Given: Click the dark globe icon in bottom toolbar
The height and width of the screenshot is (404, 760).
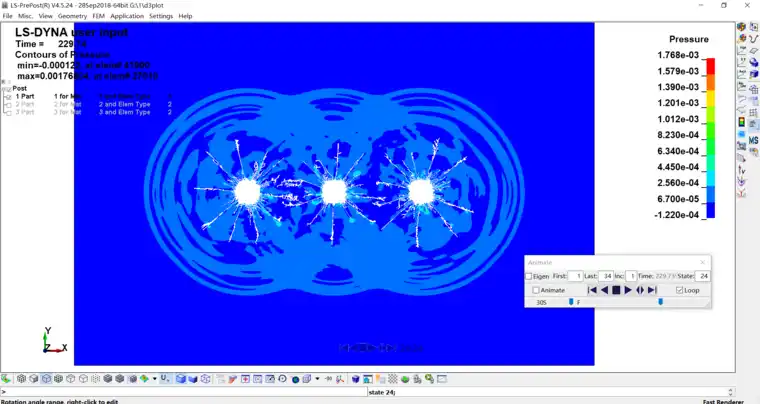Looking at the screenshot, I should coord(296,379).
